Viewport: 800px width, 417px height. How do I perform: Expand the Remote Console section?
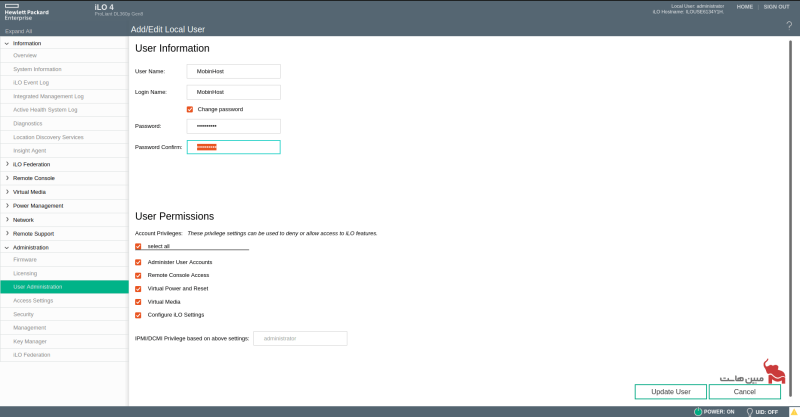[7, 178]
